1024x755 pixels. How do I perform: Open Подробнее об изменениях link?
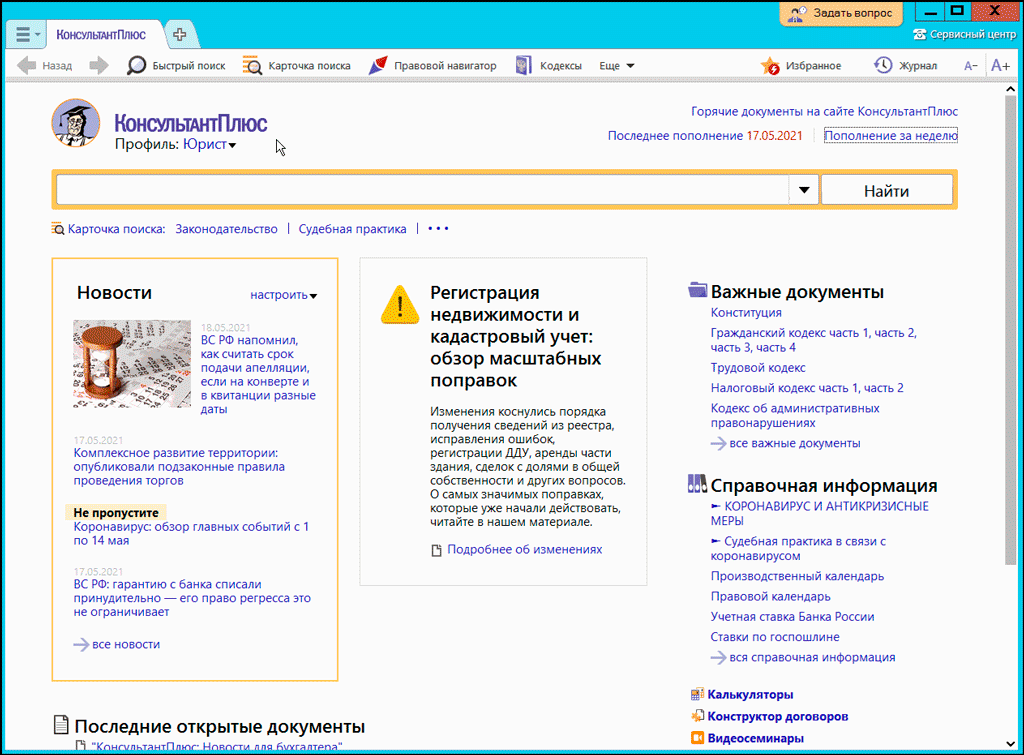tap(524, 550)
